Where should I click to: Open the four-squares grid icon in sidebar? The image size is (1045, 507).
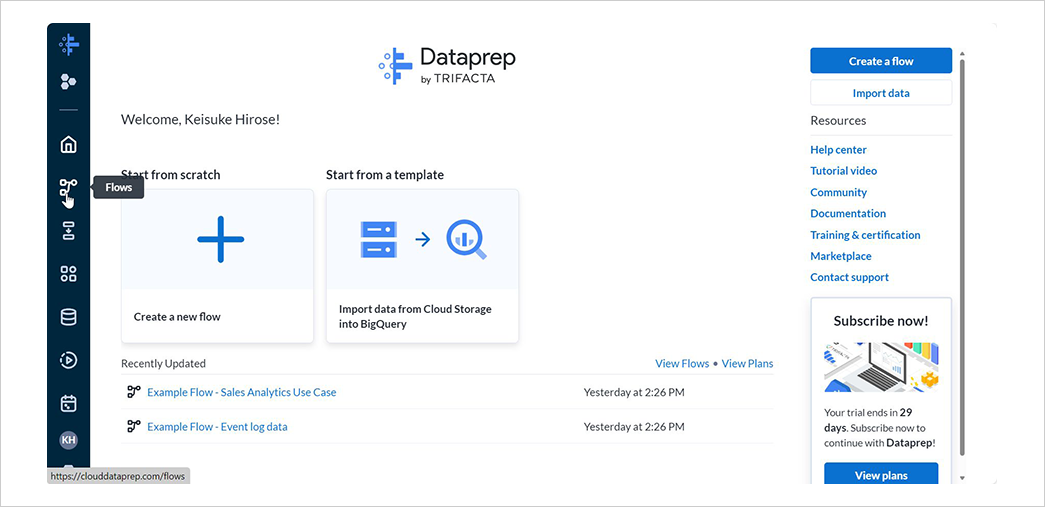coord(68,274)
